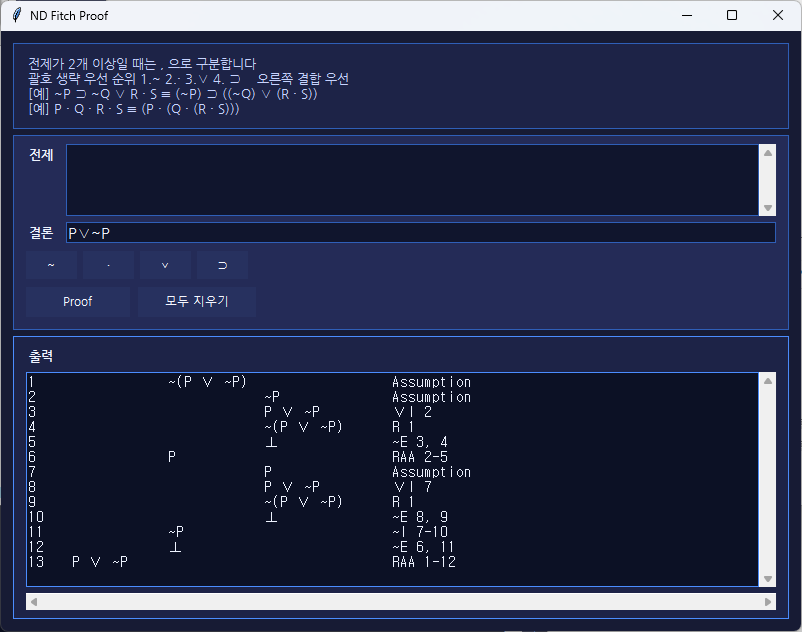Click the output panel's scroll up arrow
The width and height of the screenshot is (802, 632).
click(768, 380)
